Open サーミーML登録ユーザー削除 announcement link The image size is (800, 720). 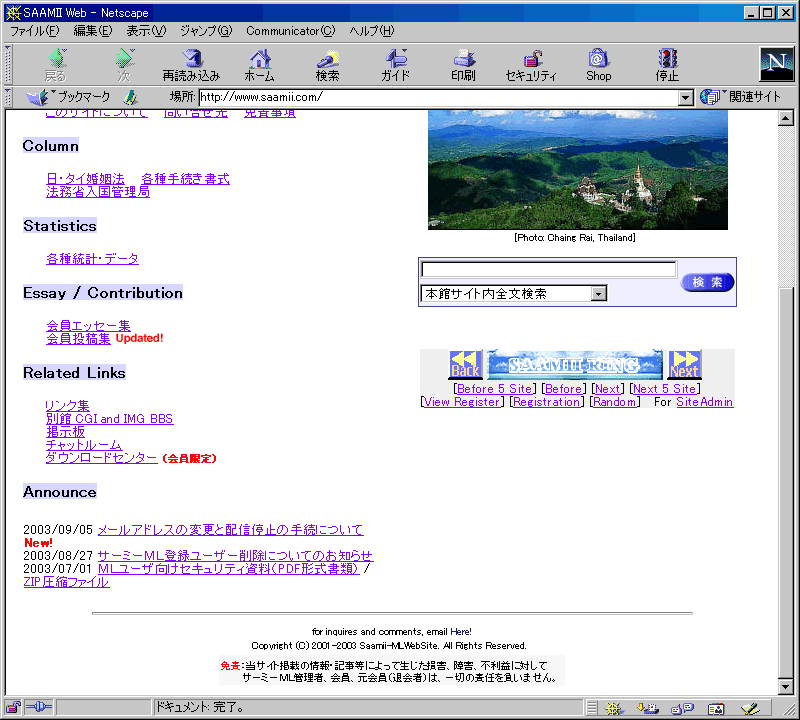pyautogui.click(x=235, y=555)
